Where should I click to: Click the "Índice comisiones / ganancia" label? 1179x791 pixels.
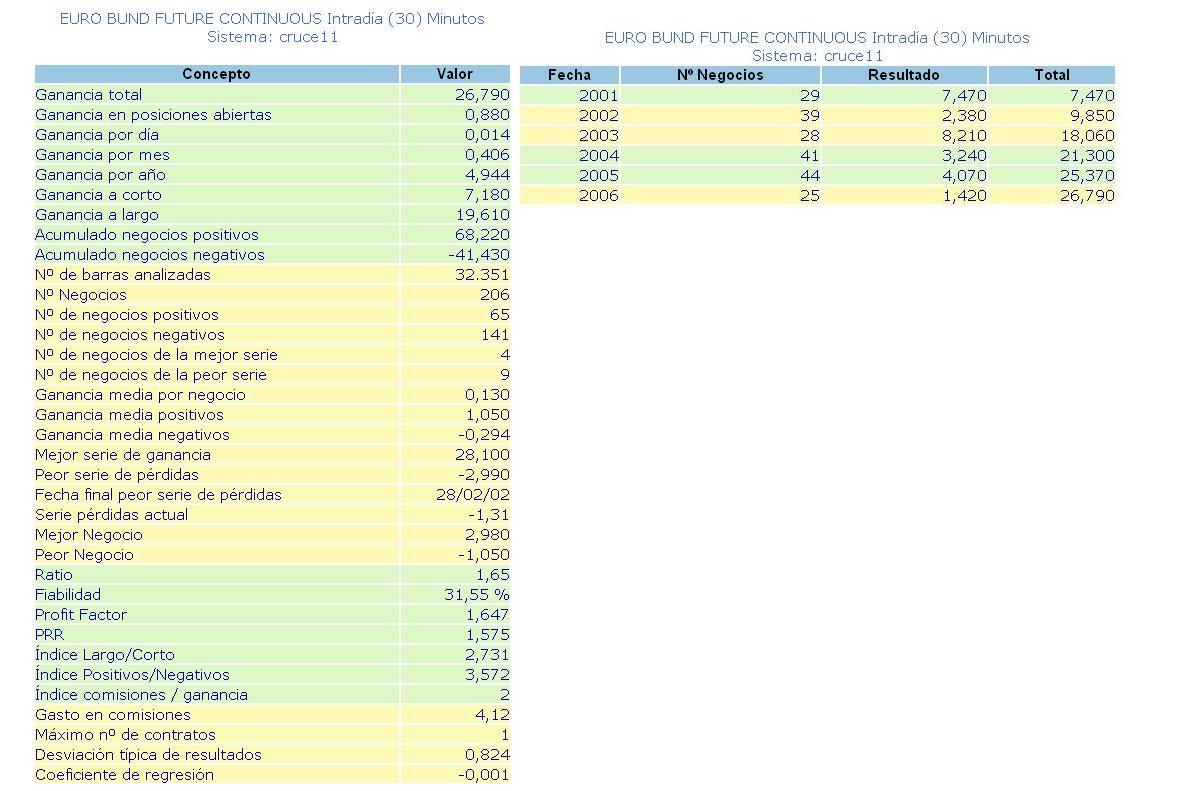pos(141,694)
